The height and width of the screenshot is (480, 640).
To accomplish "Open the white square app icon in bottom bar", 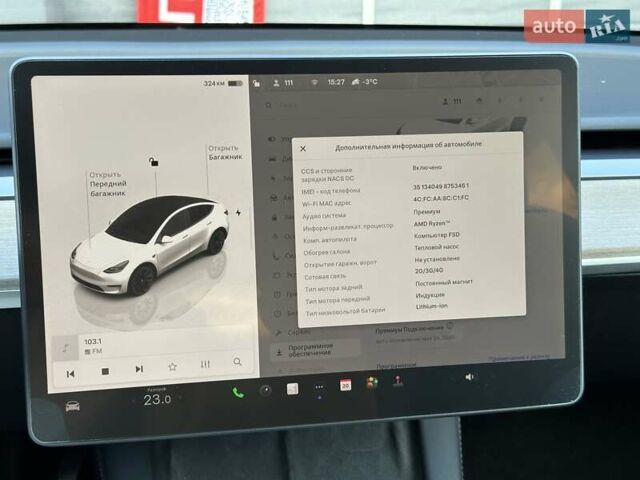I will [292, 389].
